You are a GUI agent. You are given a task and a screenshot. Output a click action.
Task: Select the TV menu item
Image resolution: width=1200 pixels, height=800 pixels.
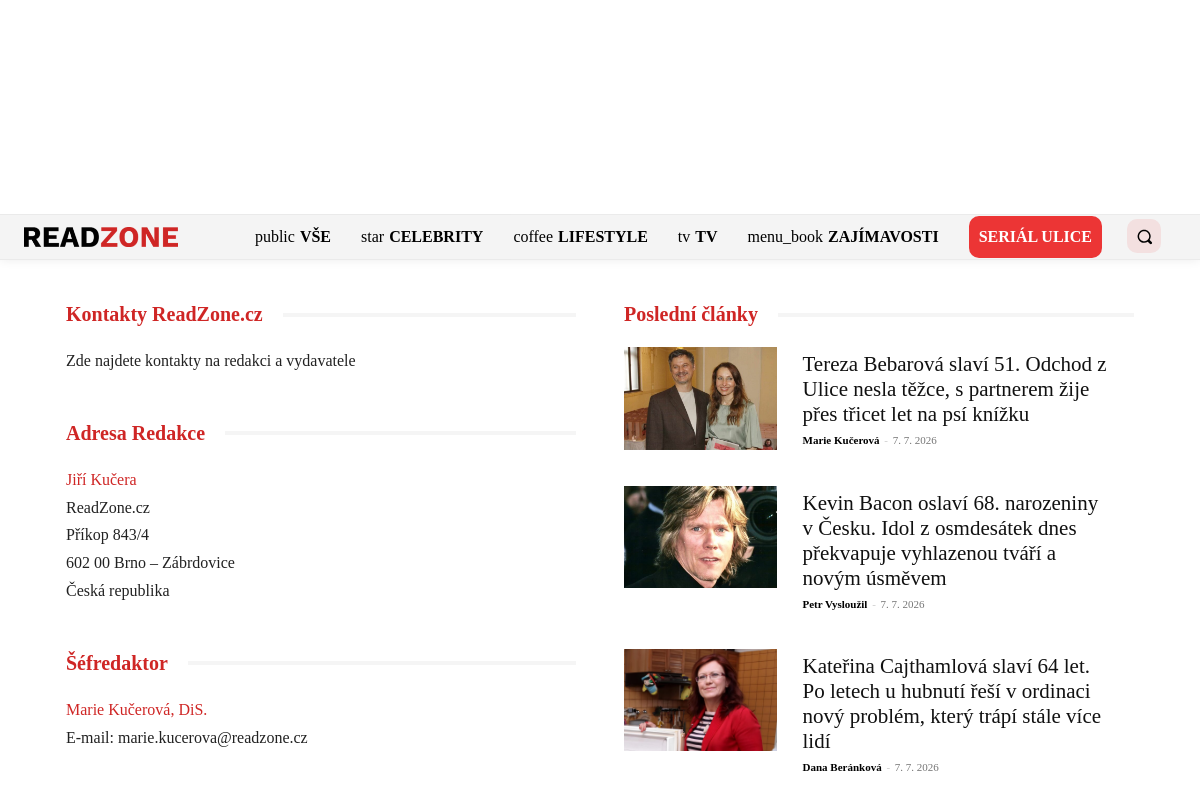[698, 237]
